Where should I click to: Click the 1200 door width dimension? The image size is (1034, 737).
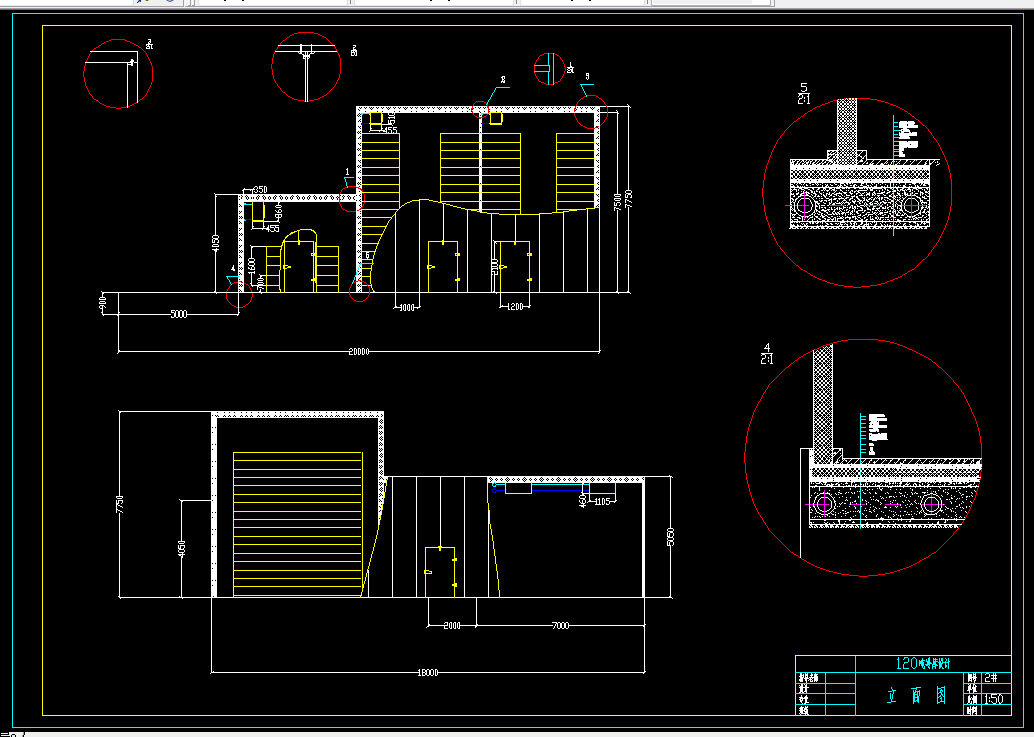point(514,305)
